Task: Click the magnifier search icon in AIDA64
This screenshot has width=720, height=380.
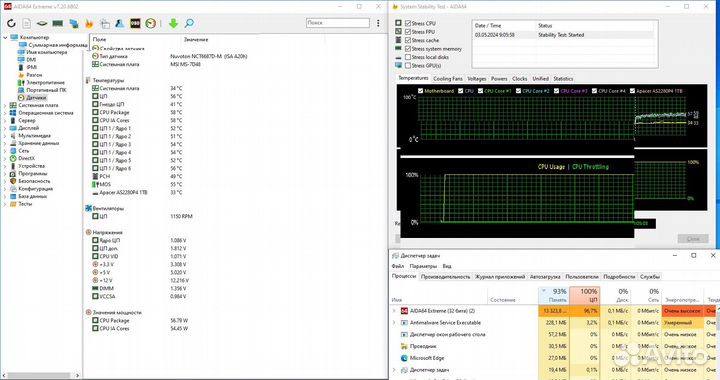Action: 189,23
